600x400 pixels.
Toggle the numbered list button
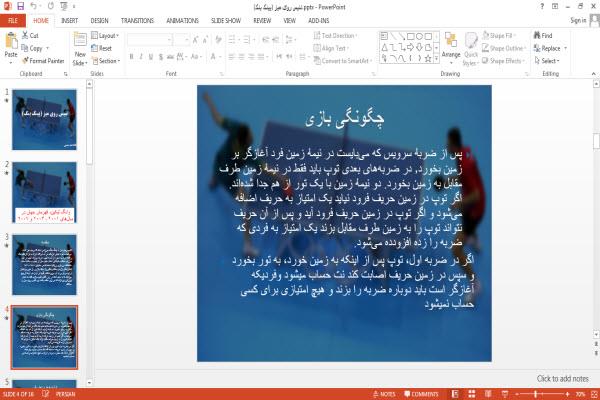(248, 39)
